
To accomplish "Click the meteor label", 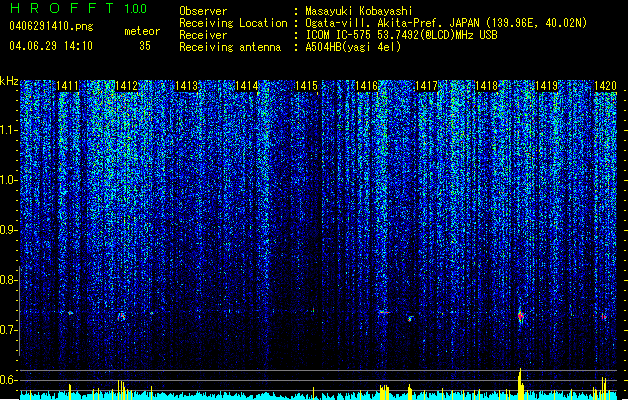I will pos(142,31).
